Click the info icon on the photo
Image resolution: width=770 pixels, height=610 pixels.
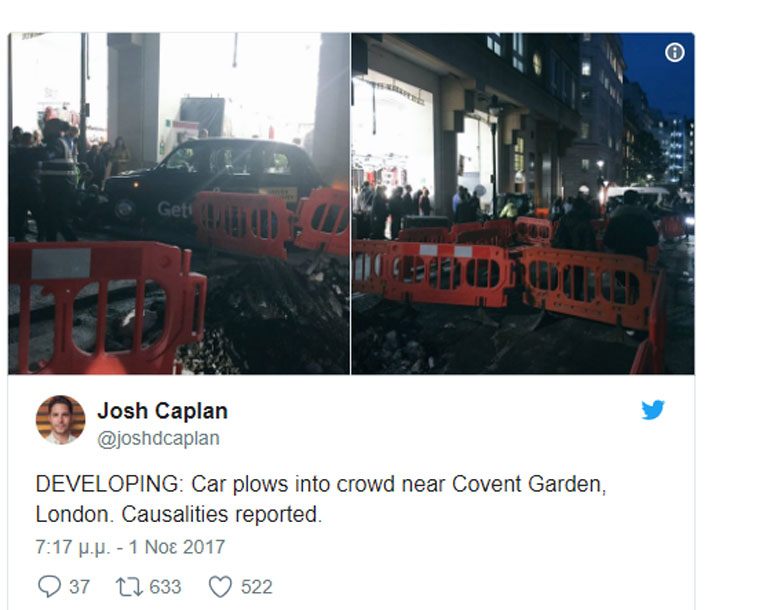pos(674,52)
